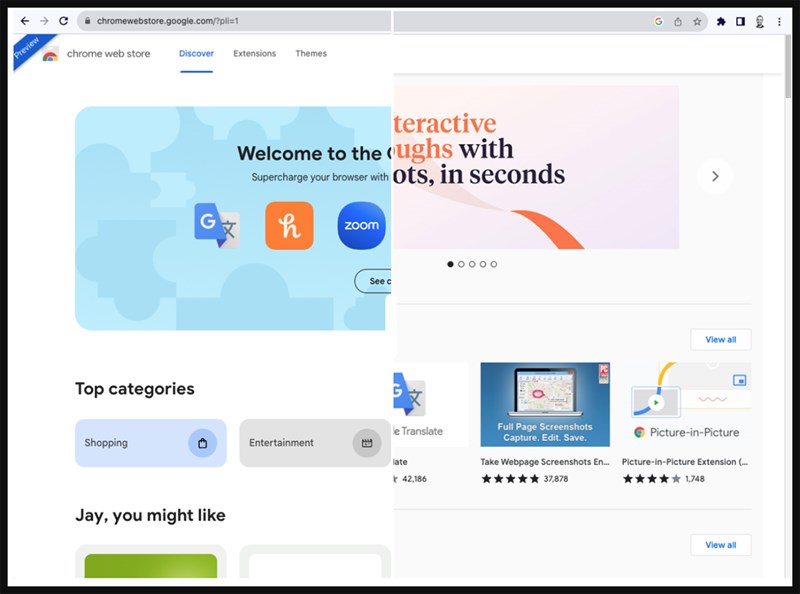
Task: Open the Extensions tab in the web store
Action: click(255, 53)
